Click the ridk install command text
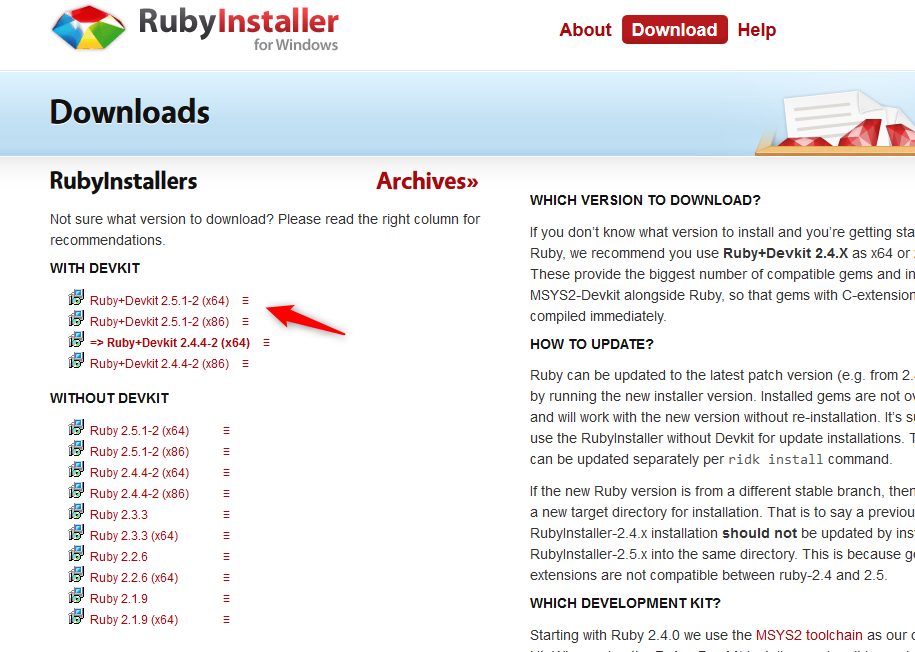The height and width of the screenshot is (652, 915). coord(776,459)
